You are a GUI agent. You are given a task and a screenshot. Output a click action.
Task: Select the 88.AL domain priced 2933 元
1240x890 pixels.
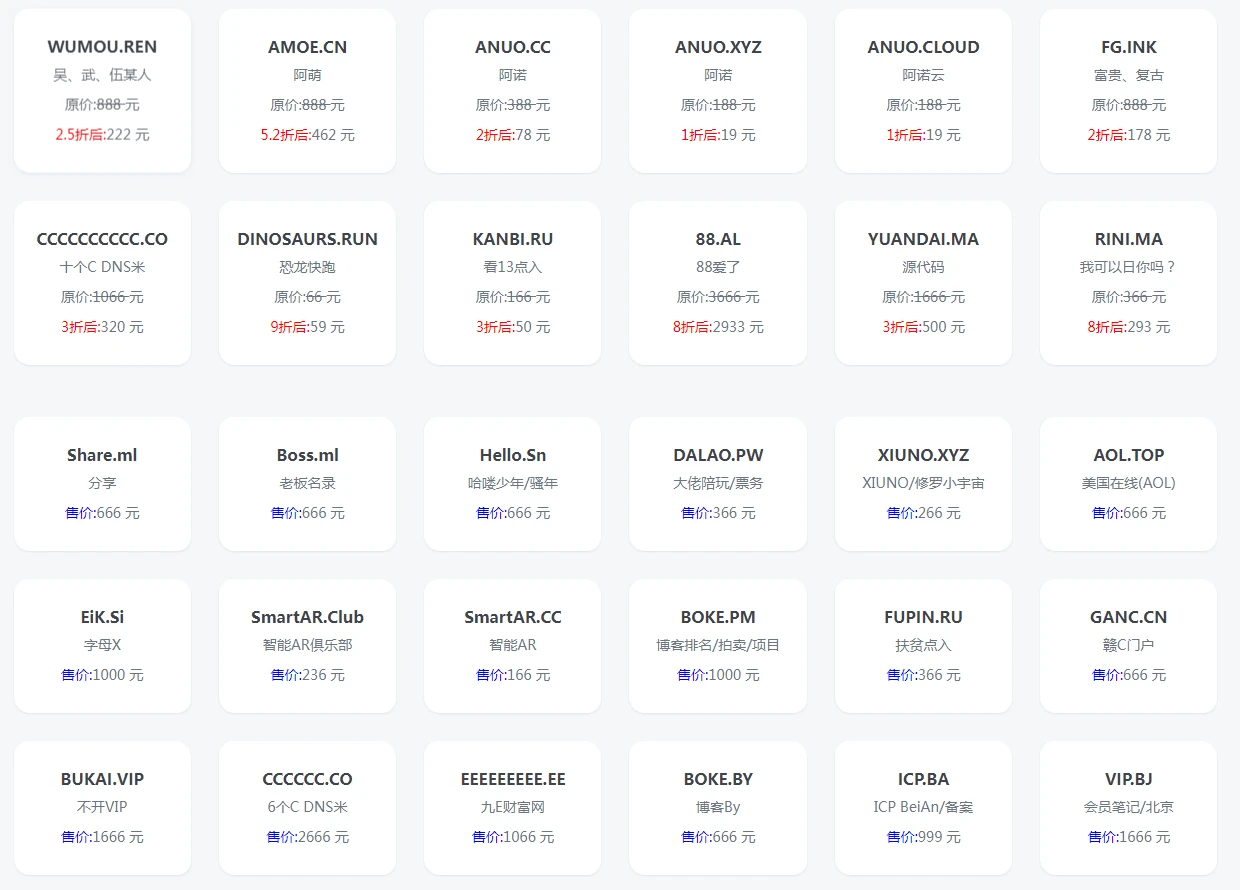(x=718, y=283)
